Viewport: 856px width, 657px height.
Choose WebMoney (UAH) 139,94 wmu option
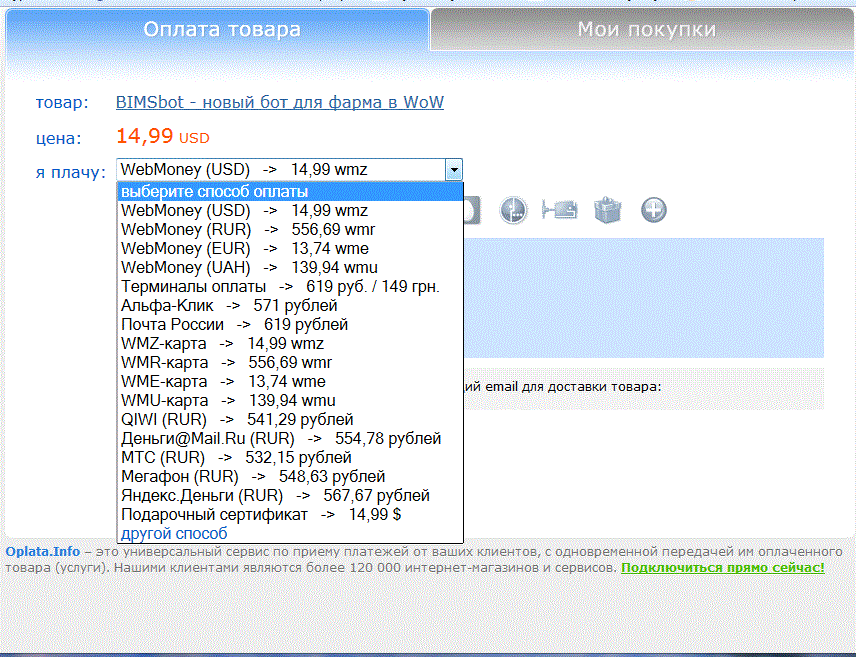pyautogui.click(x=290, y=268)
